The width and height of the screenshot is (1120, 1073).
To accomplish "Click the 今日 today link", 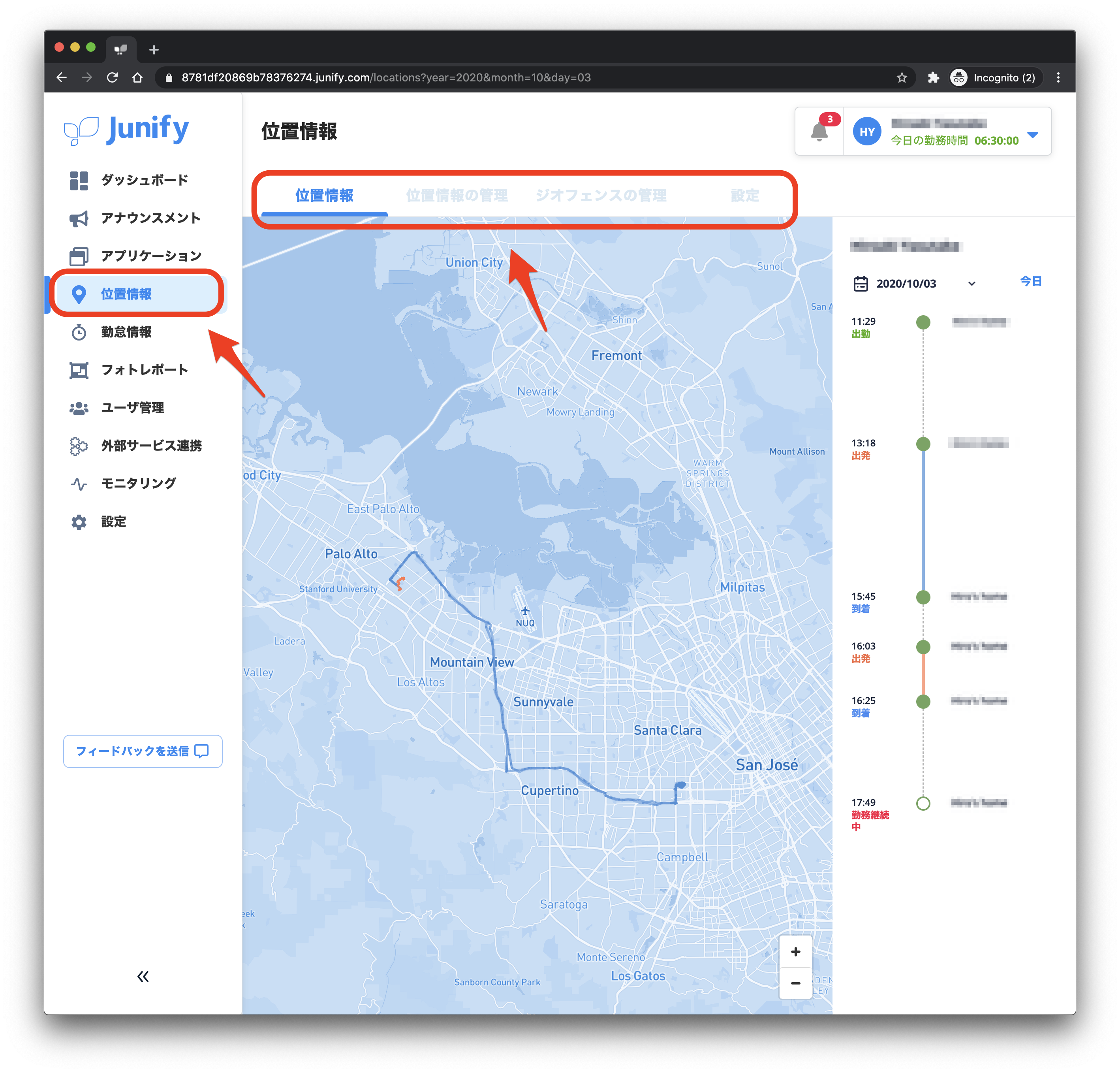I will [x=1030, y=281].
